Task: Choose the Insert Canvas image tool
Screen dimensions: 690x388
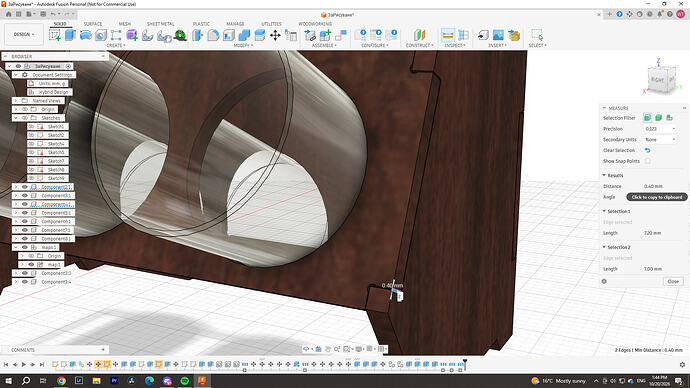Action: 498,35
